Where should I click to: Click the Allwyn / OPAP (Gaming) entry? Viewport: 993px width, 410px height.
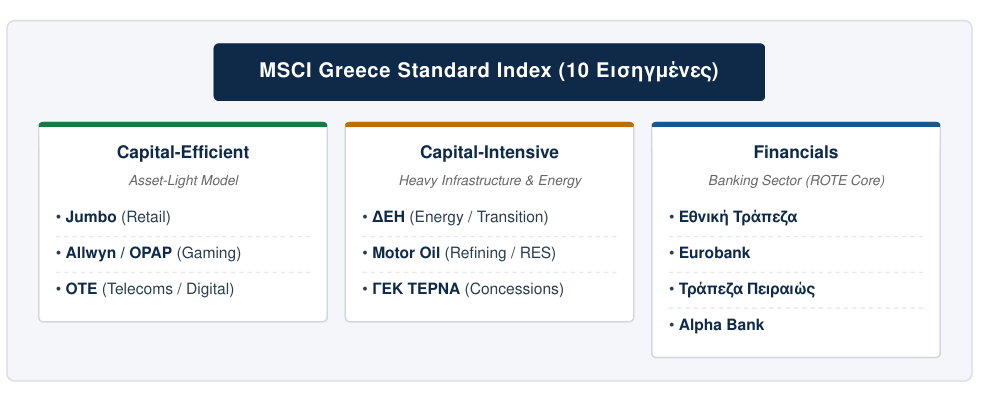[x=183, y=253]
